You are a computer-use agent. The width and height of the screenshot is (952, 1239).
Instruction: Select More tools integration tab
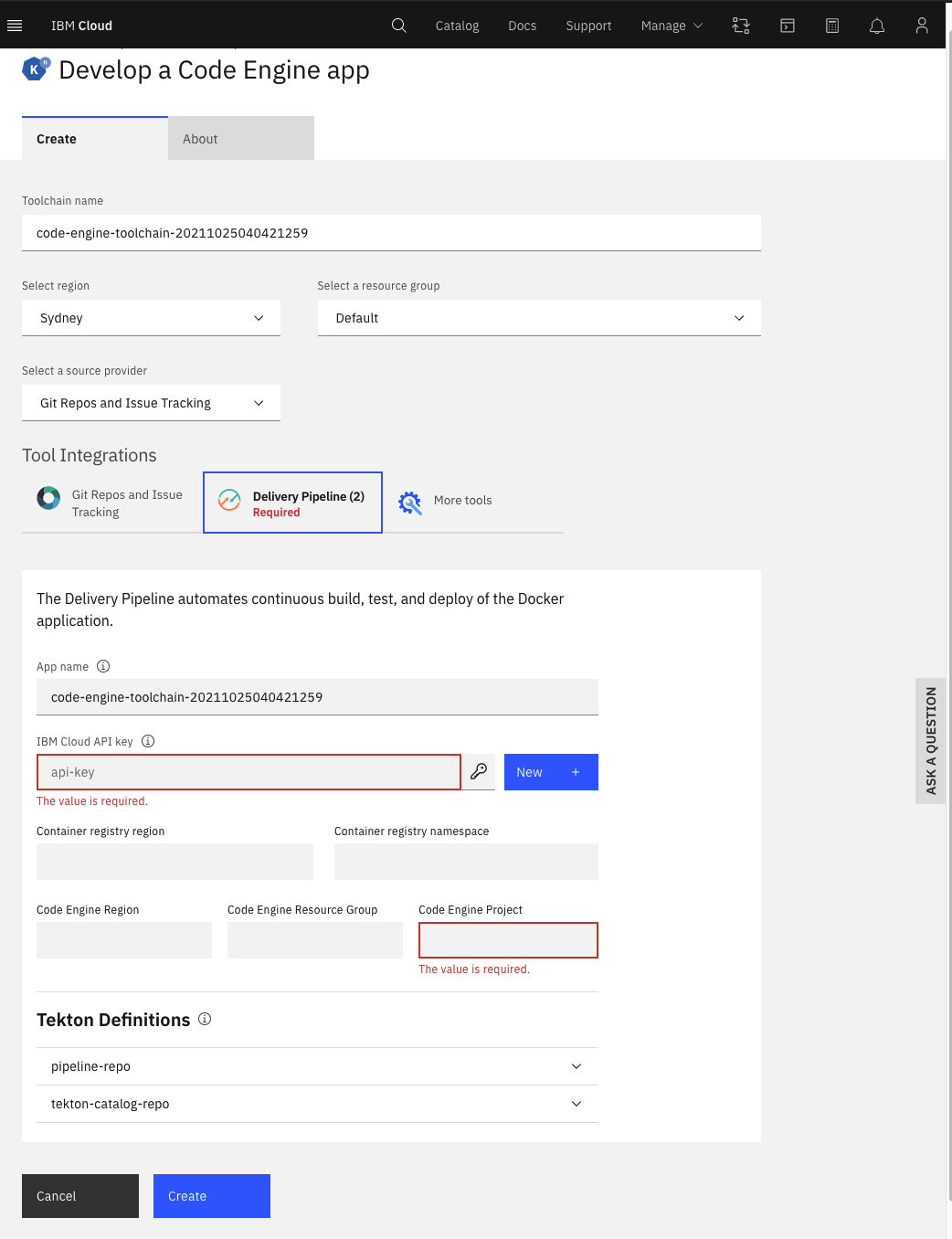[x=472, y=503]
